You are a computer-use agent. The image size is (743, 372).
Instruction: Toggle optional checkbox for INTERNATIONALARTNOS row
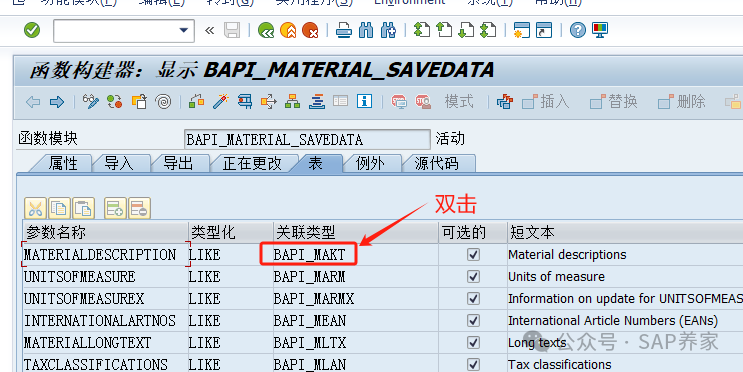click(473, 320)
